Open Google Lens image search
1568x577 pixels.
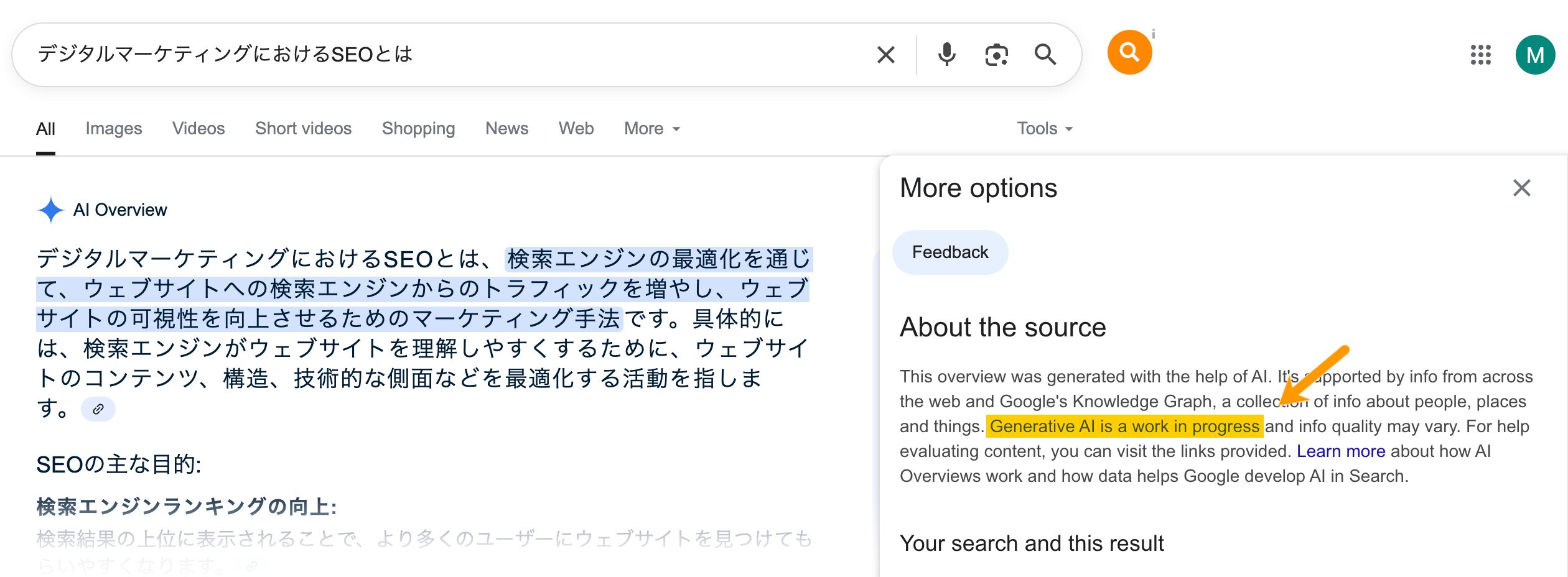996,55
